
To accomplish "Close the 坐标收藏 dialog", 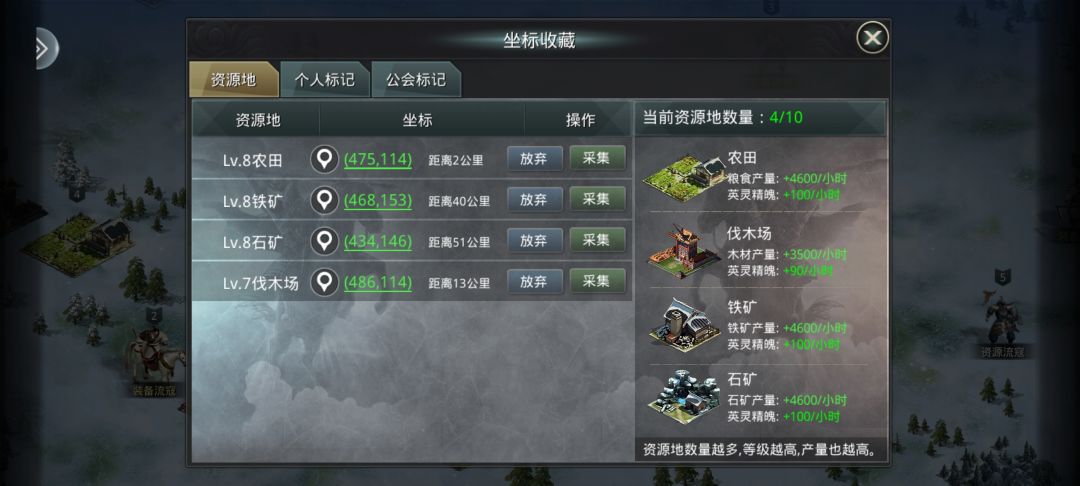I will [x=872, y=38].
